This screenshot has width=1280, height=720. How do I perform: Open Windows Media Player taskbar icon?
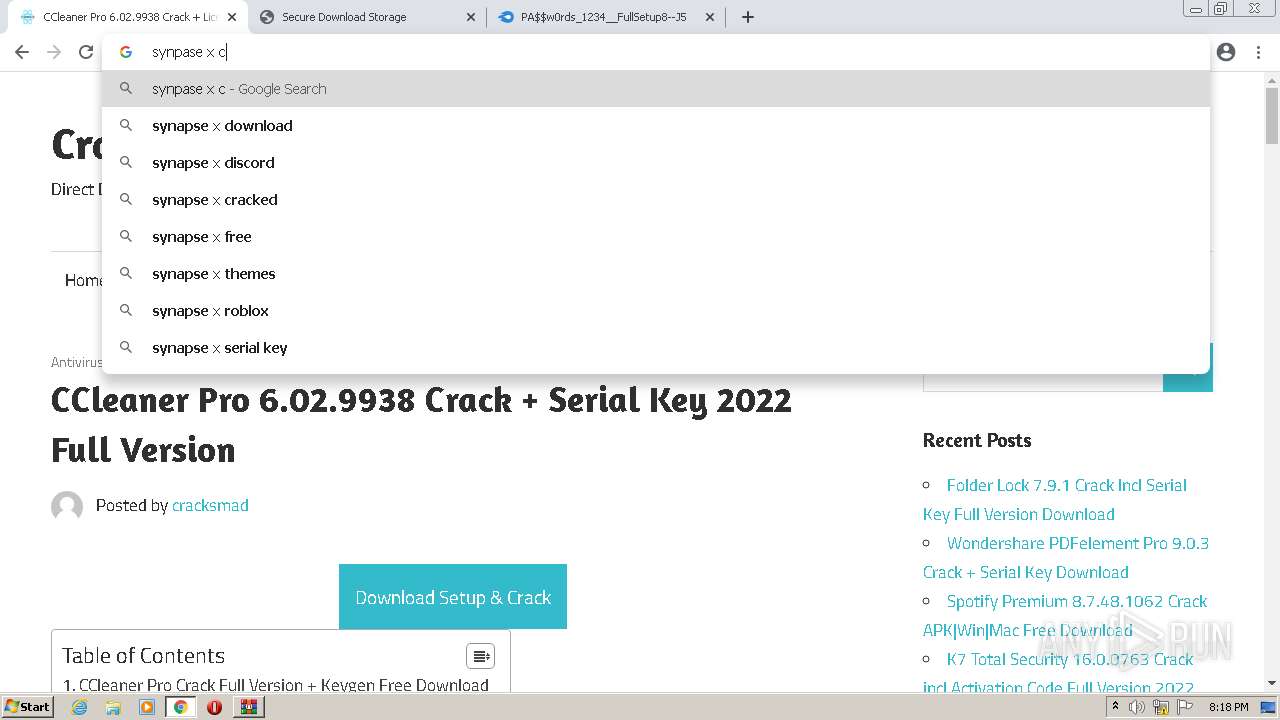pyautogui.click(x=147, y=707)
